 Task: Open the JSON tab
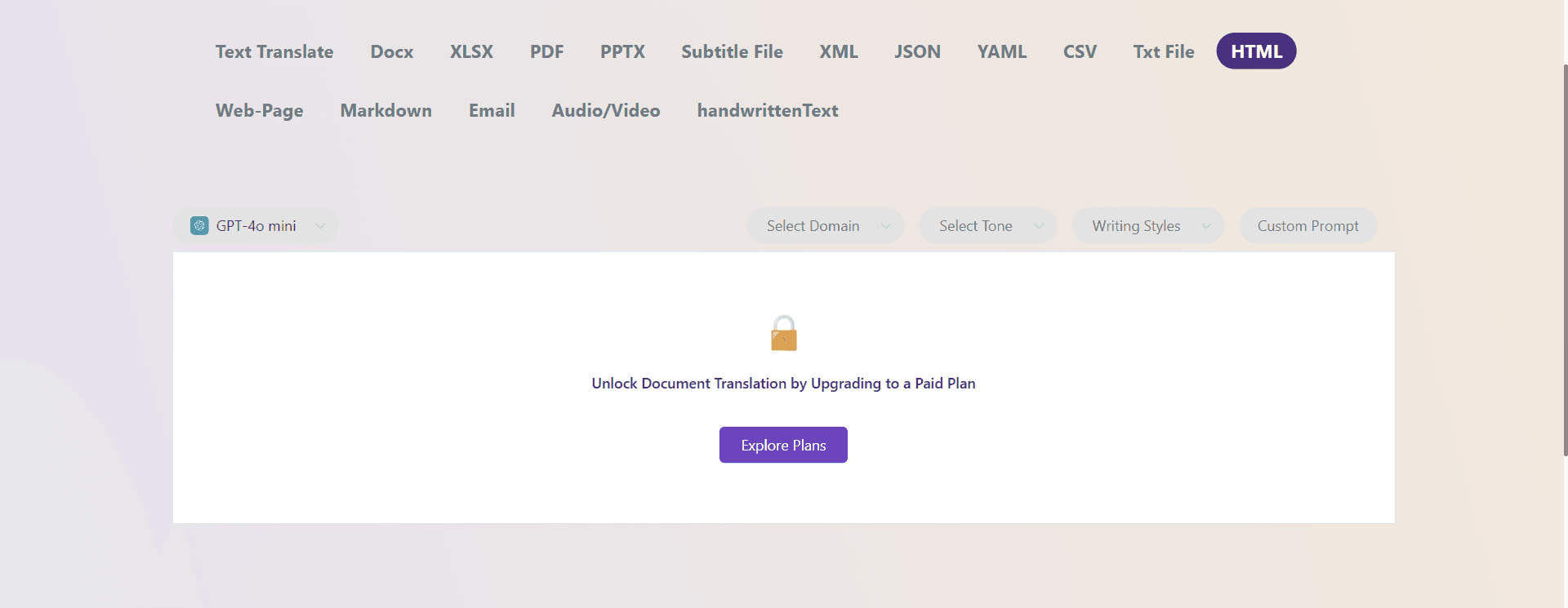click(917, 51)
